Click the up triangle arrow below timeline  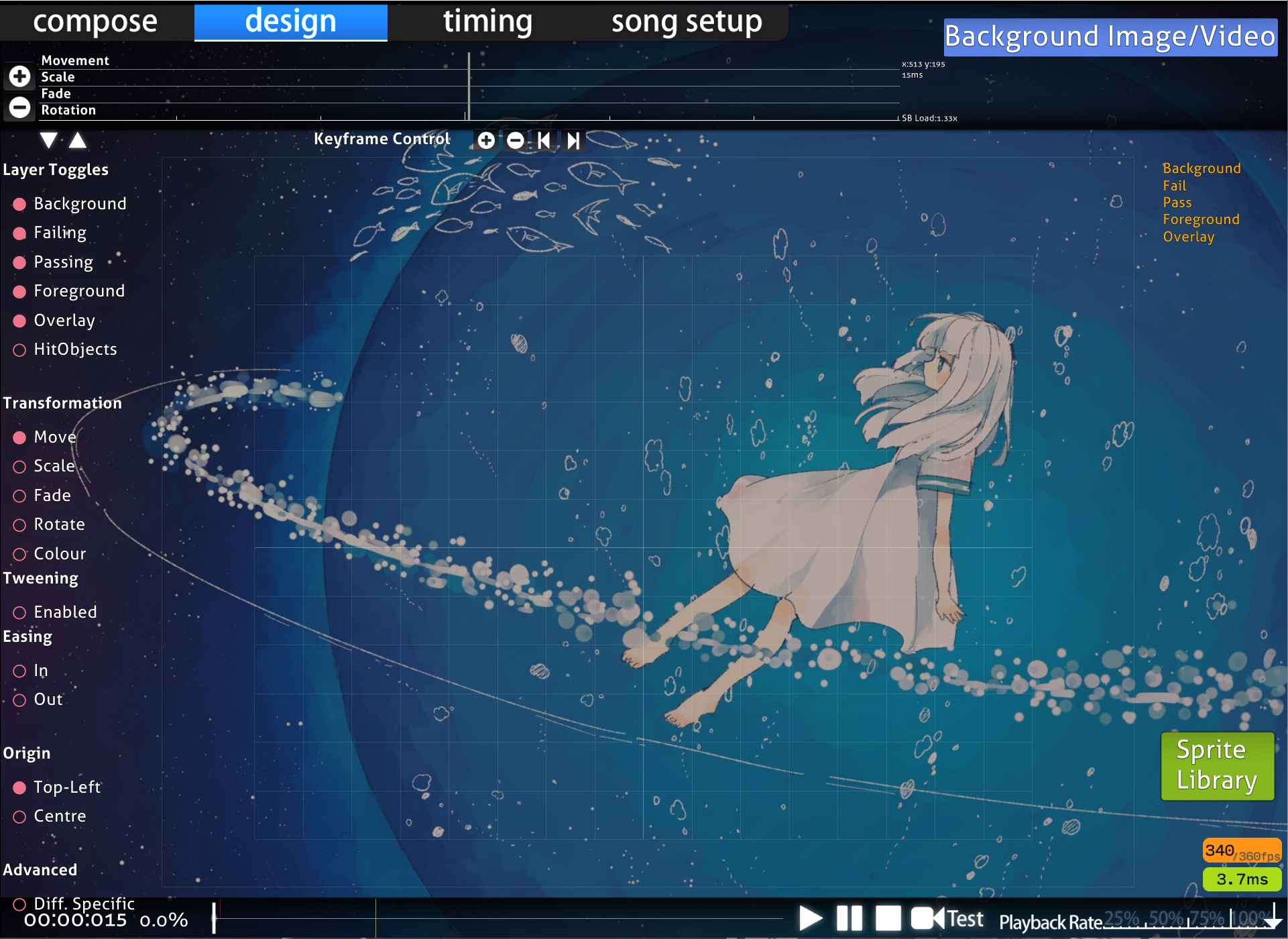[x=78, y=140]
